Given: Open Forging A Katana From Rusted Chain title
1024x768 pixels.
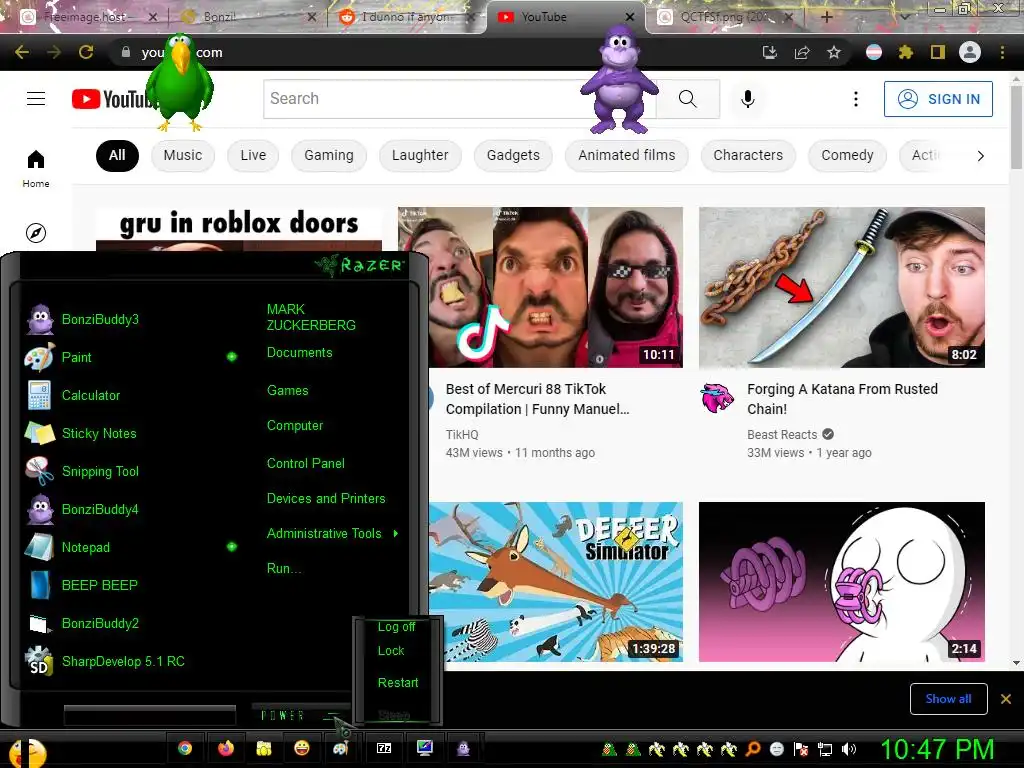Looking at the screenshot, I should [842, 399].
